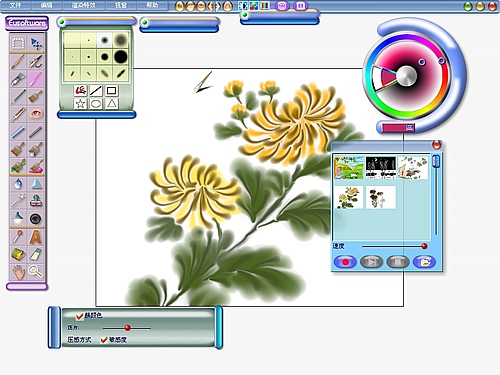Pick the red pin eyedropper tool

click(x=18, y=237)
